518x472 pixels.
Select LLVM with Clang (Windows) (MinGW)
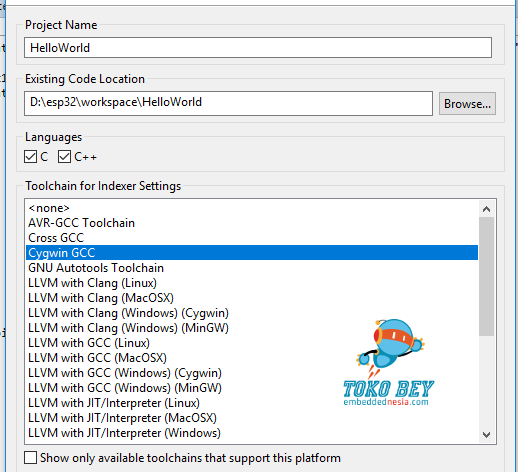[252, 328]
